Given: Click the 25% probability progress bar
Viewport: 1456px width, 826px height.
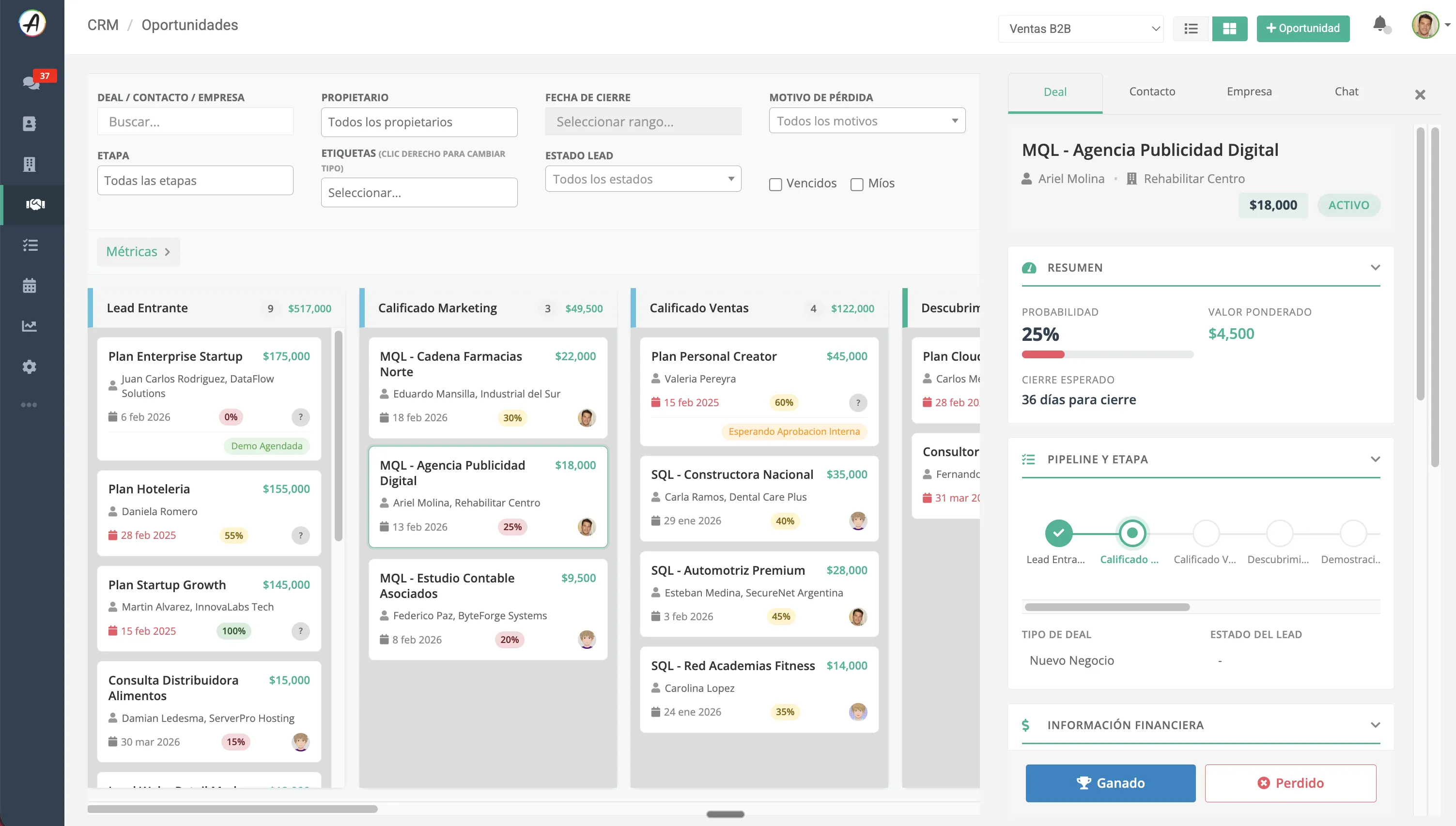Looking at the screenshot, I should coord(1107,354).
